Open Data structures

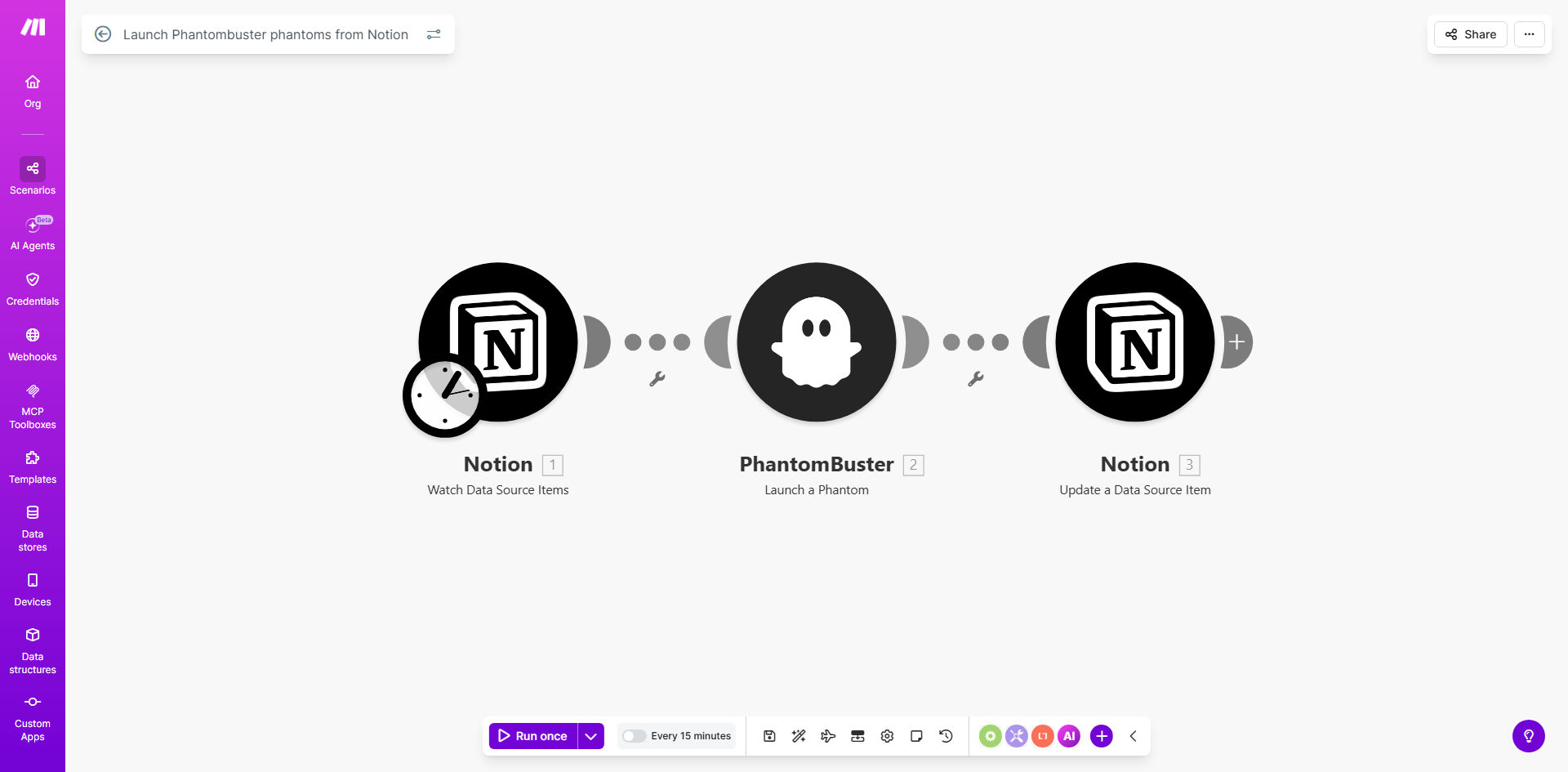pos(33,651)
